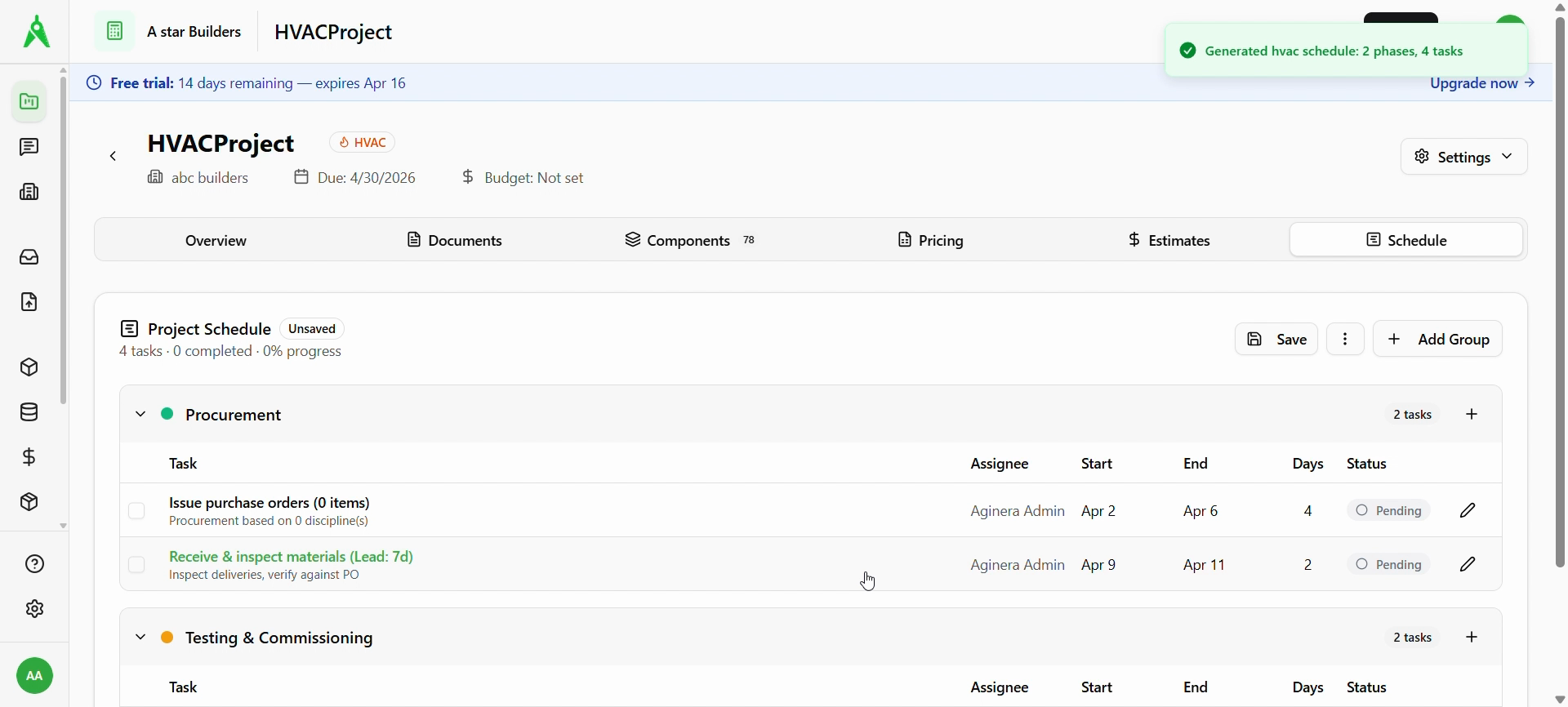Save the project schedule

(1276, 340)
